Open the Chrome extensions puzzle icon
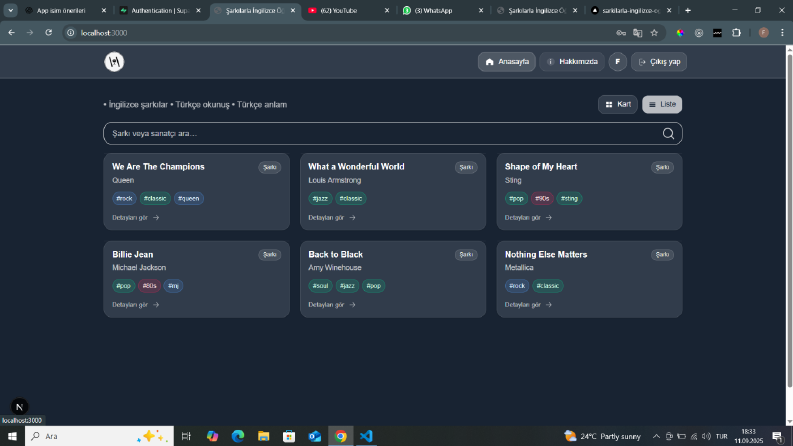793x446 pixels. pos(736,33)
